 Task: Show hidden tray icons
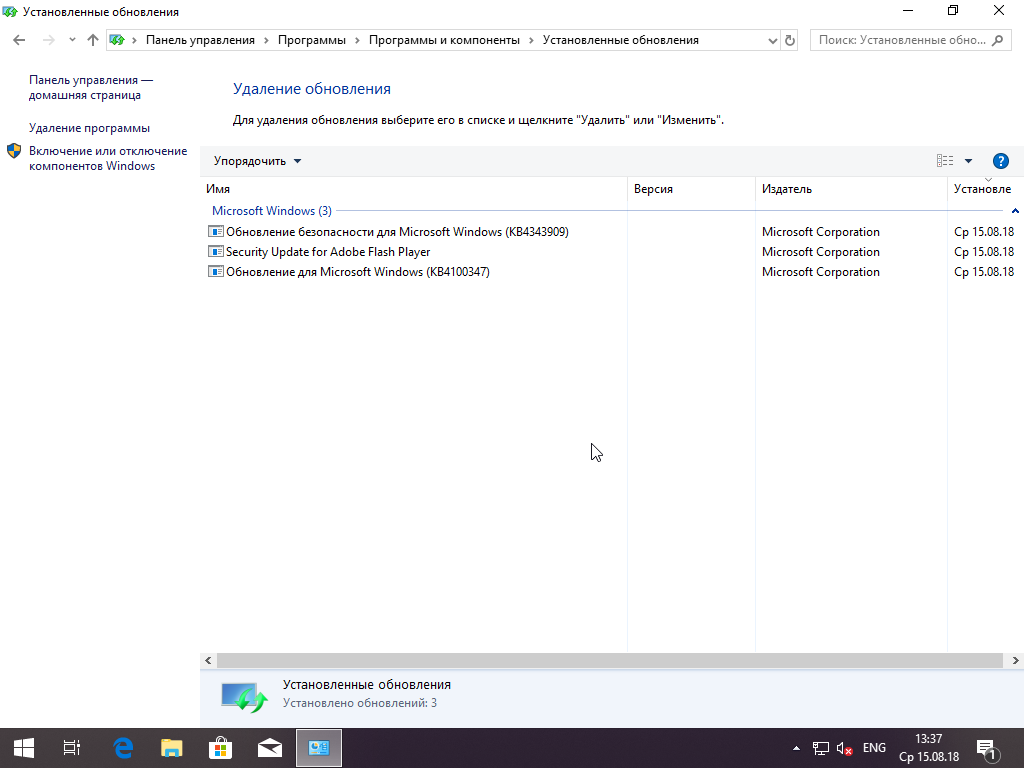tap(796, 748)
